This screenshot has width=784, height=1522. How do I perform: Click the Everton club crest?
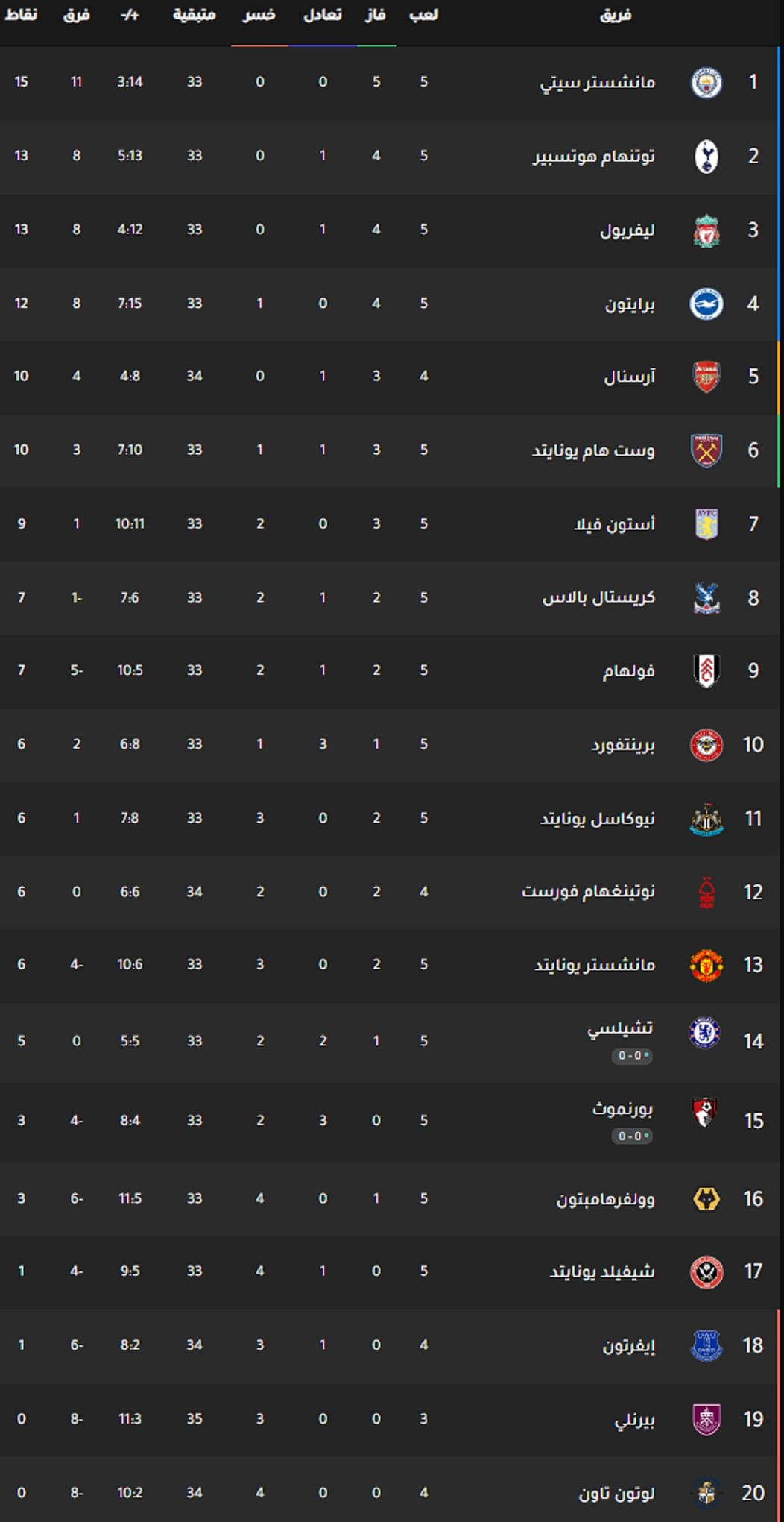706,1345
